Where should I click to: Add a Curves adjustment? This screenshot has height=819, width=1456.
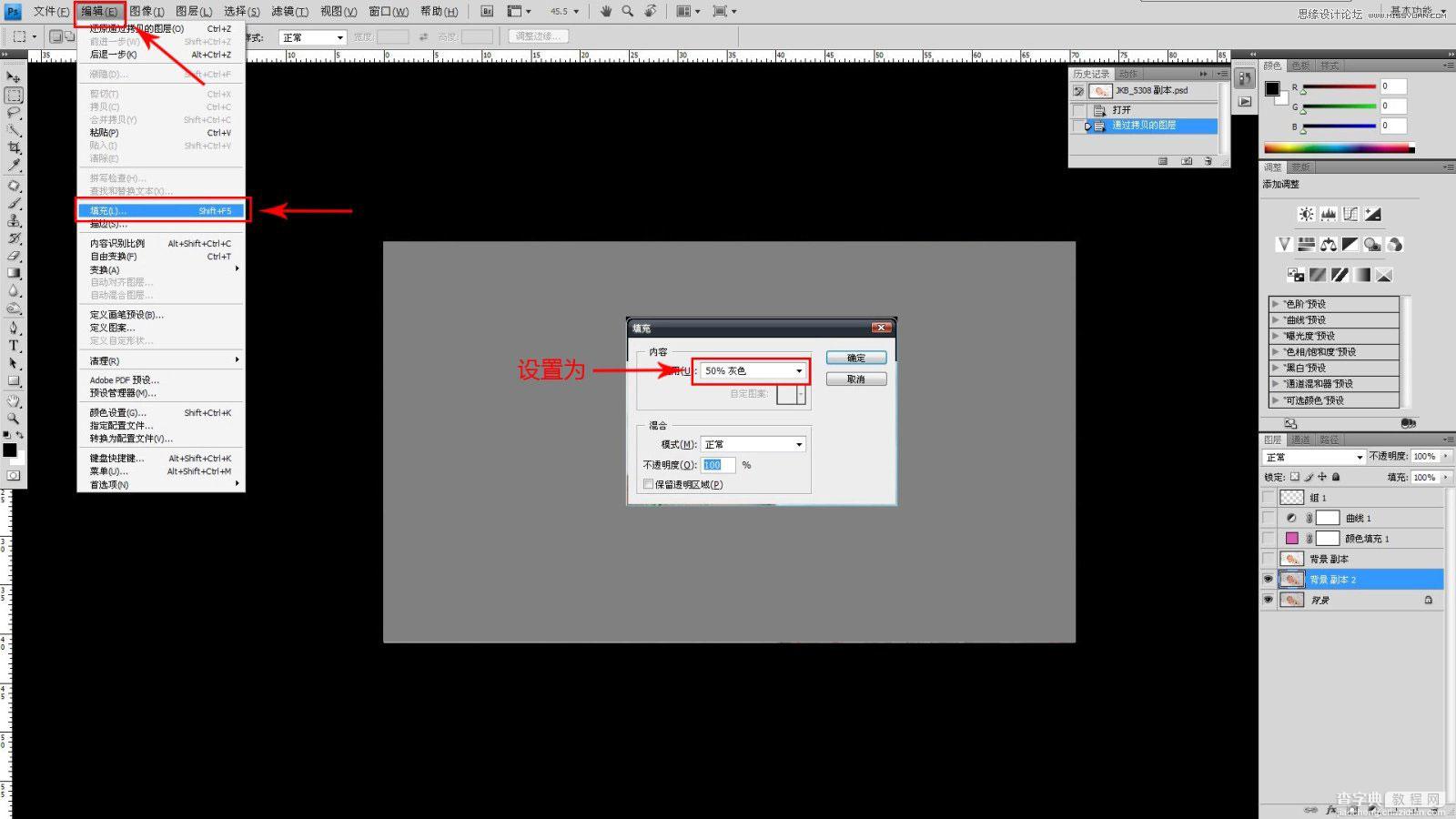[1350, 215]
